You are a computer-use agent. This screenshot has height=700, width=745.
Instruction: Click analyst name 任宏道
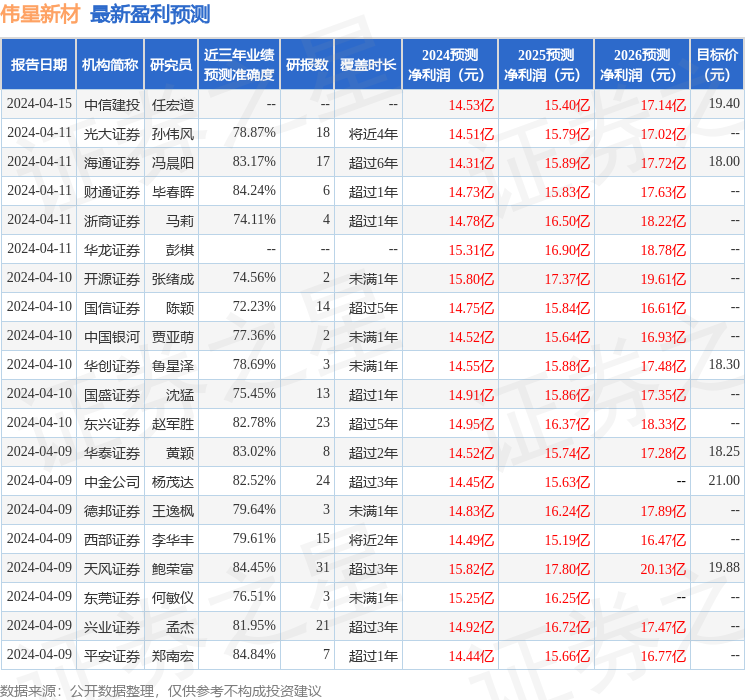click(x=173, y=105)
